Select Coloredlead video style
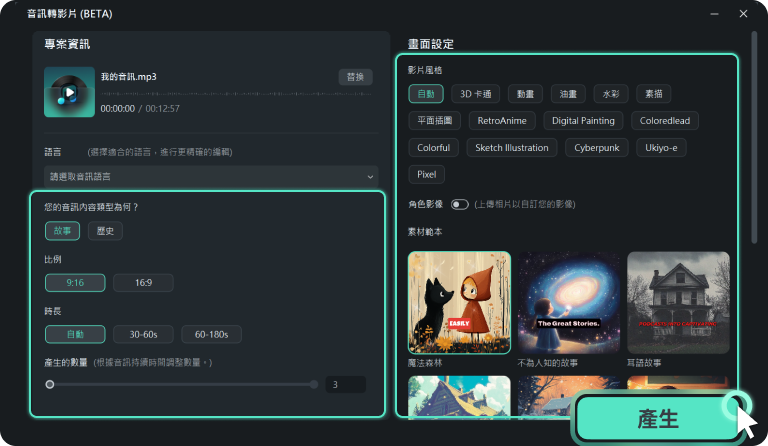 click(665, 120)
